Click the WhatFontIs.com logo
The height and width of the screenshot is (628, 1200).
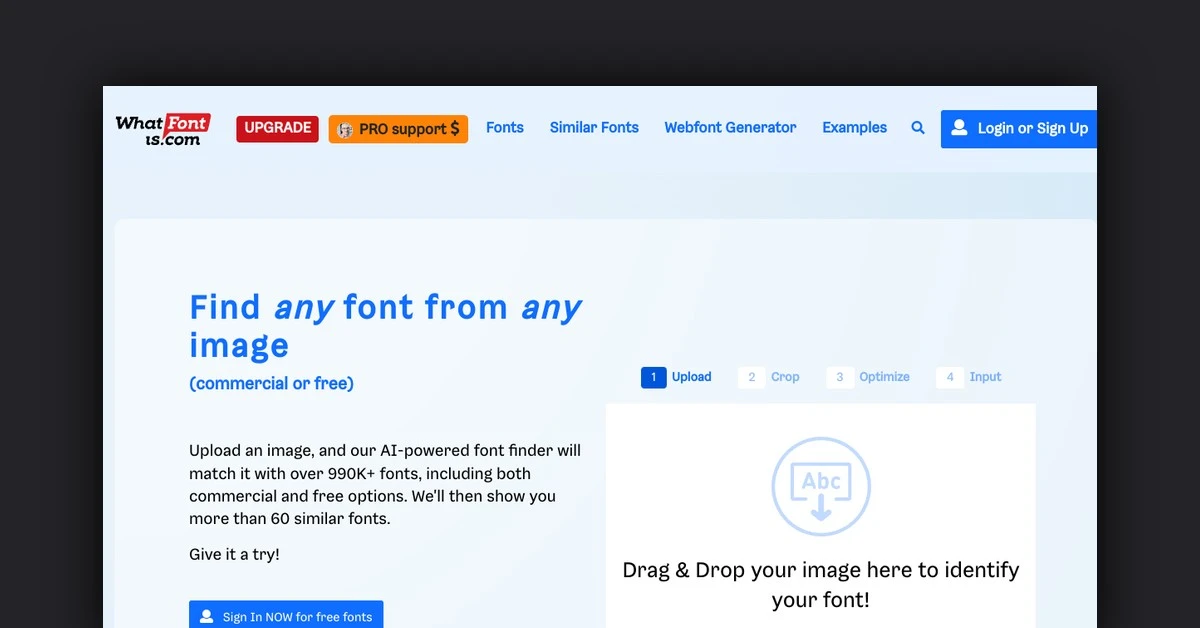[162, 129]
